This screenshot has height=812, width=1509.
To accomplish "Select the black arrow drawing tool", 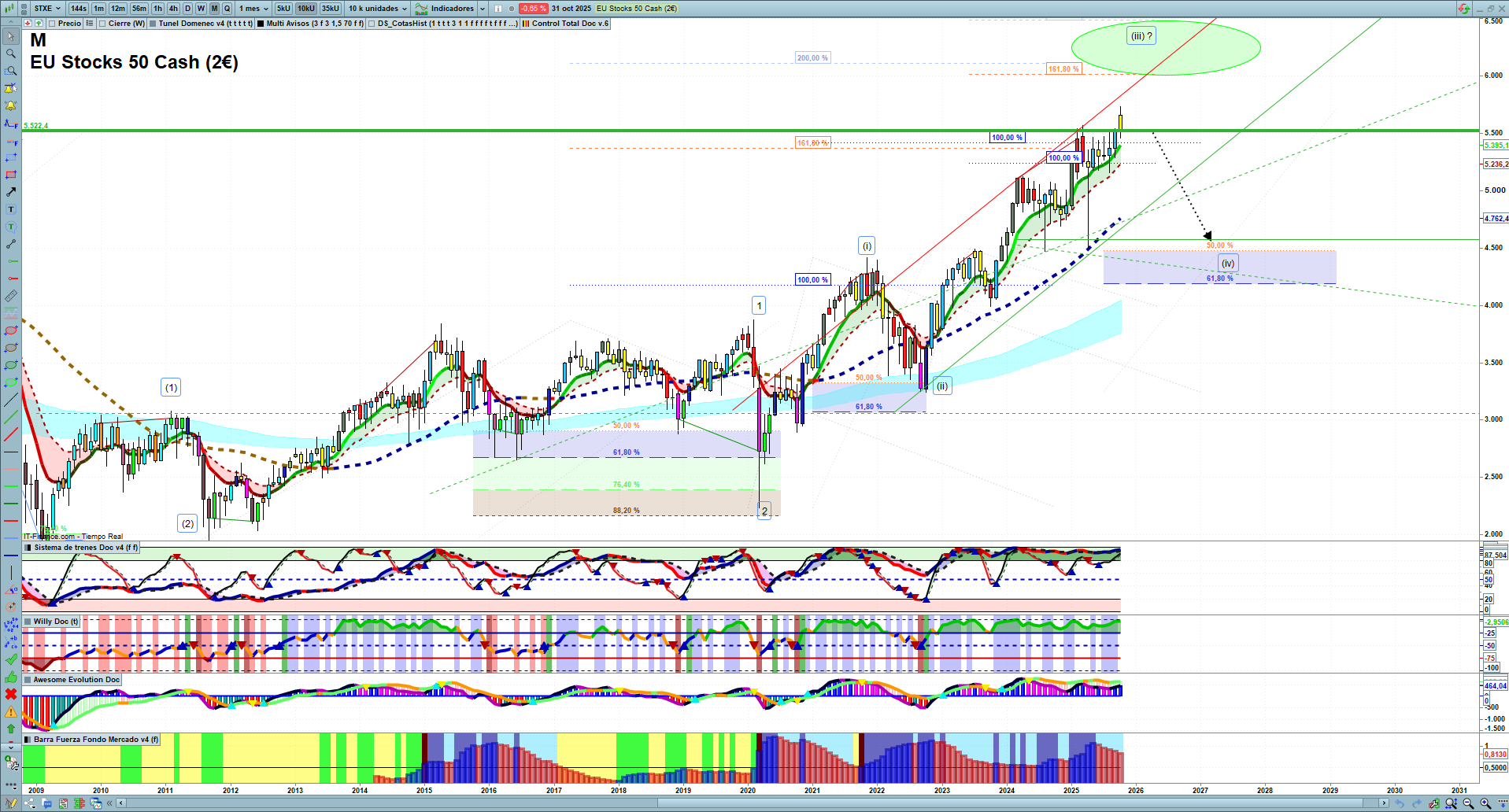I will tap(11, 192).
